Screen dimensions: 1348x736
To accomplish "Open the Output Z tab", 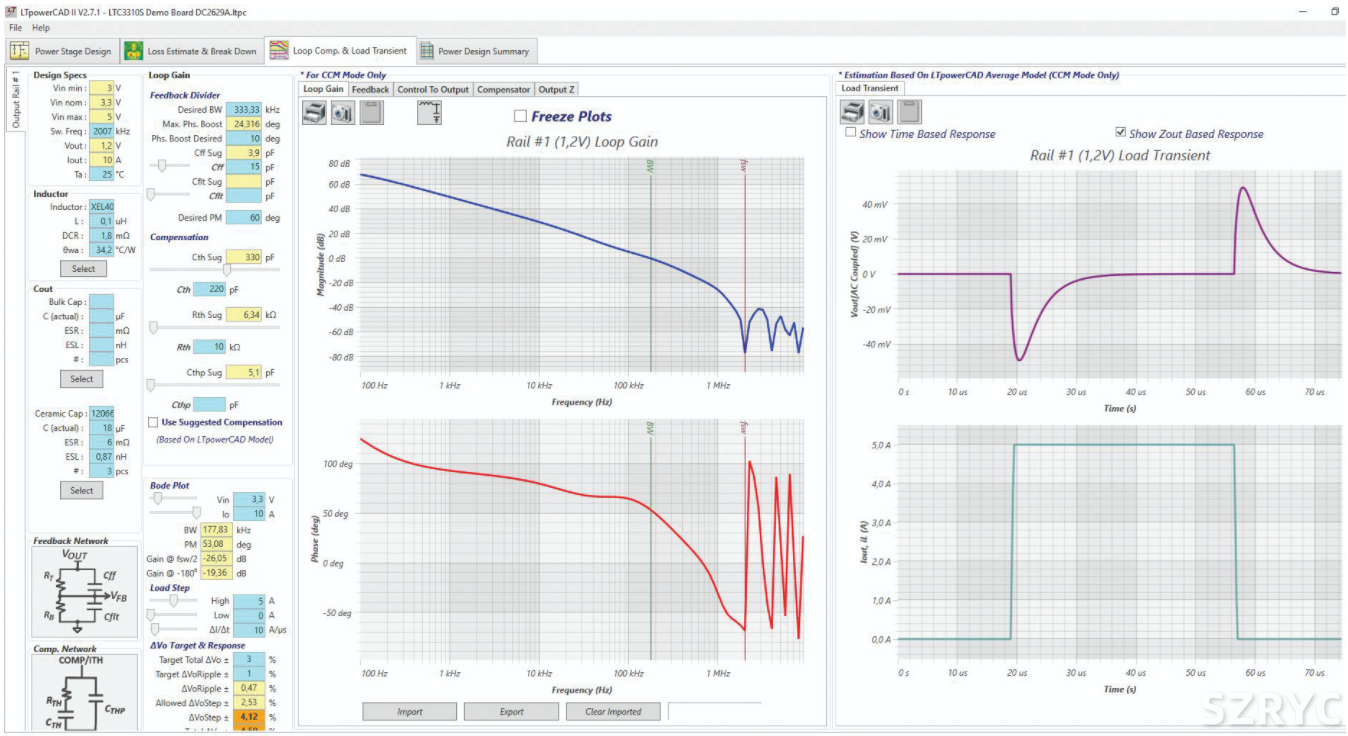I will [556, 89].
